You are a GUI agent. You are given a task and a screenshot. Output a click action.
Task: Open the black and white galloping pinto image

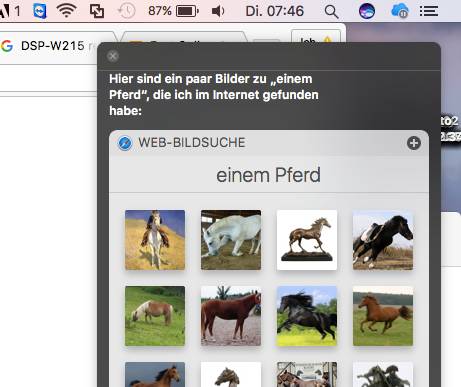(383, 240)
